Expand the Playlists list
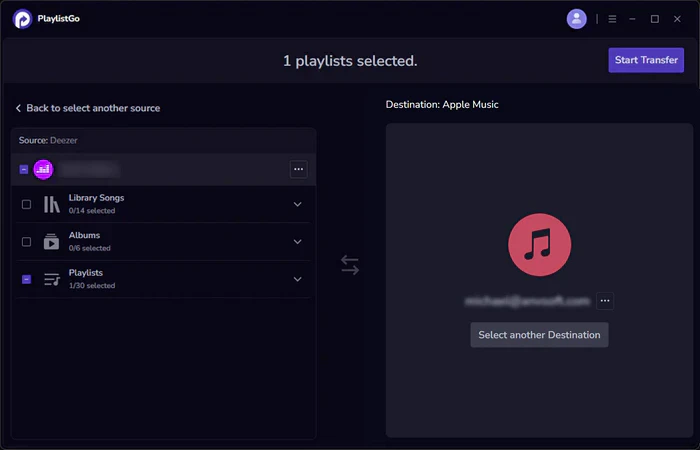This screenshot has height=450, width=700. click(x=297, y=279)
